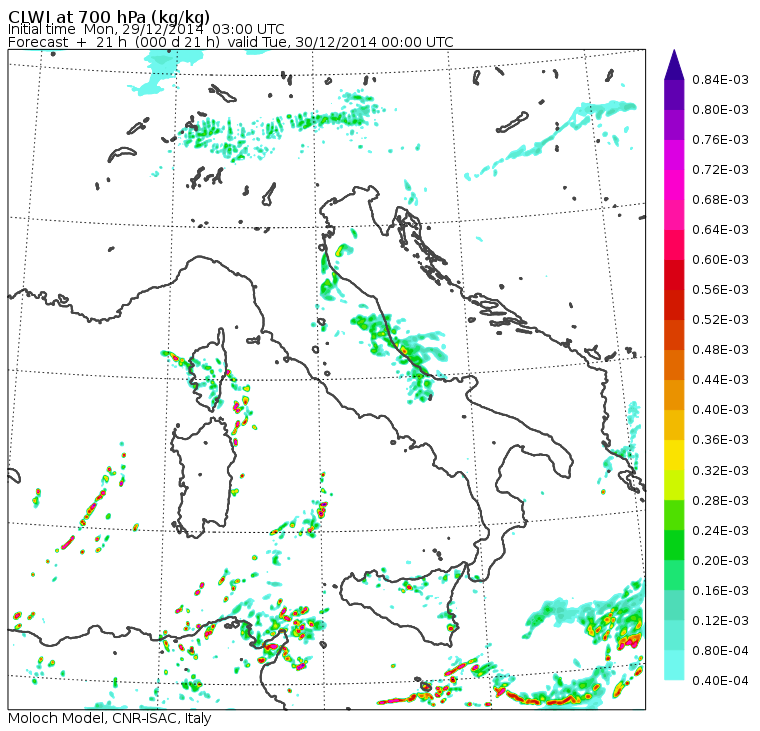Choose the orange segment between 0.40E-03 and 0.44E-03
Screen dimensions: 760x731
coord(674,395)
